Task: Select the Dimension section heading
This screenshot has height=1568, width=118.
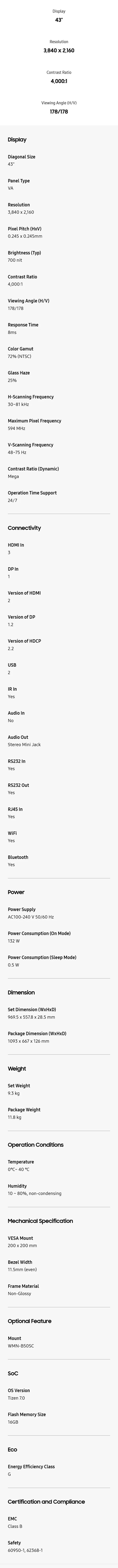Action: [21, 992]
